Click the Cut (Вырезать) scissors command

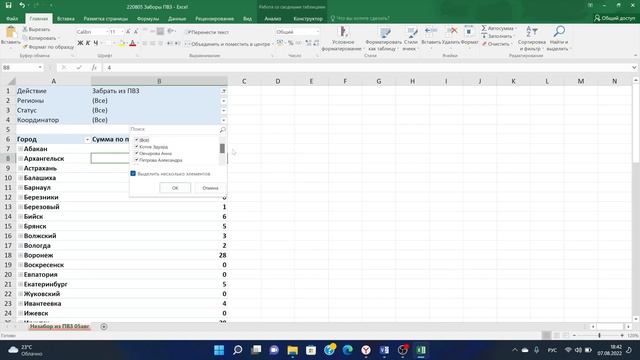pyautogui.click(x=36, y=29)
